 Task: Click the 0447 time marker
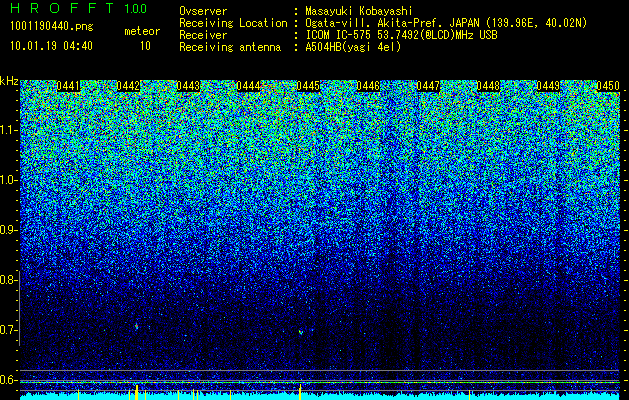point(428,86)
